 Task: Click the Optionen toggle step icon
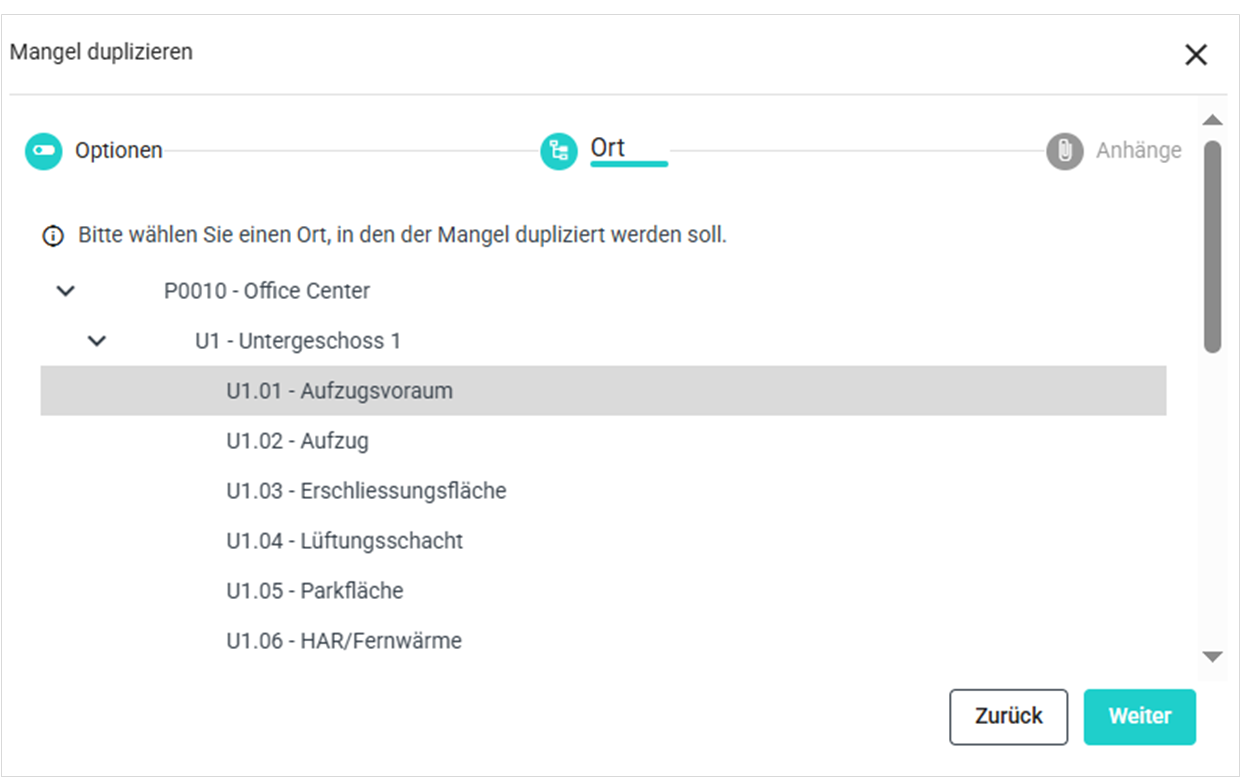point(44,151)
